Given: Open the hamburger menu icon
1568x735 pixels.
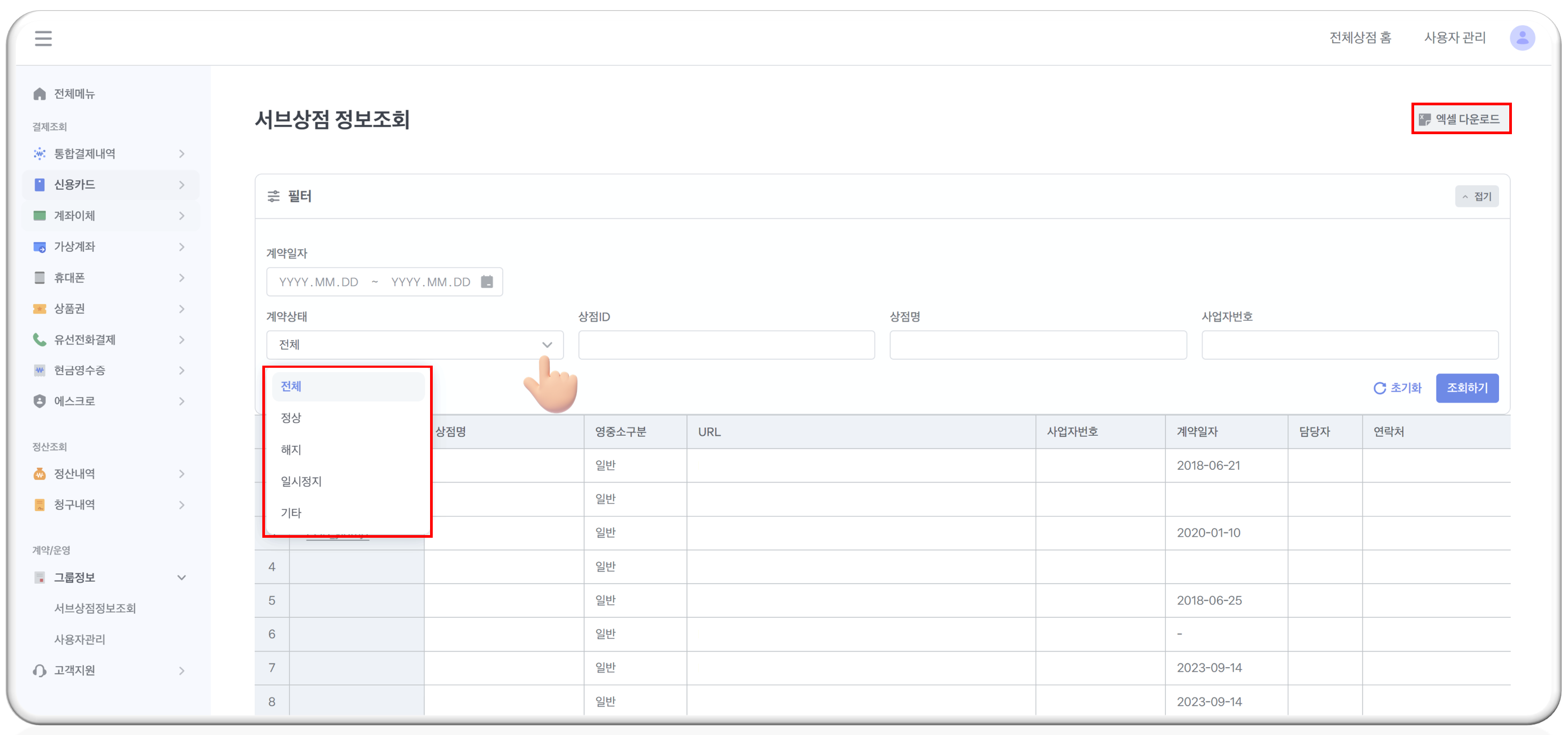Looking at the screenshot, I should point(43,38).
